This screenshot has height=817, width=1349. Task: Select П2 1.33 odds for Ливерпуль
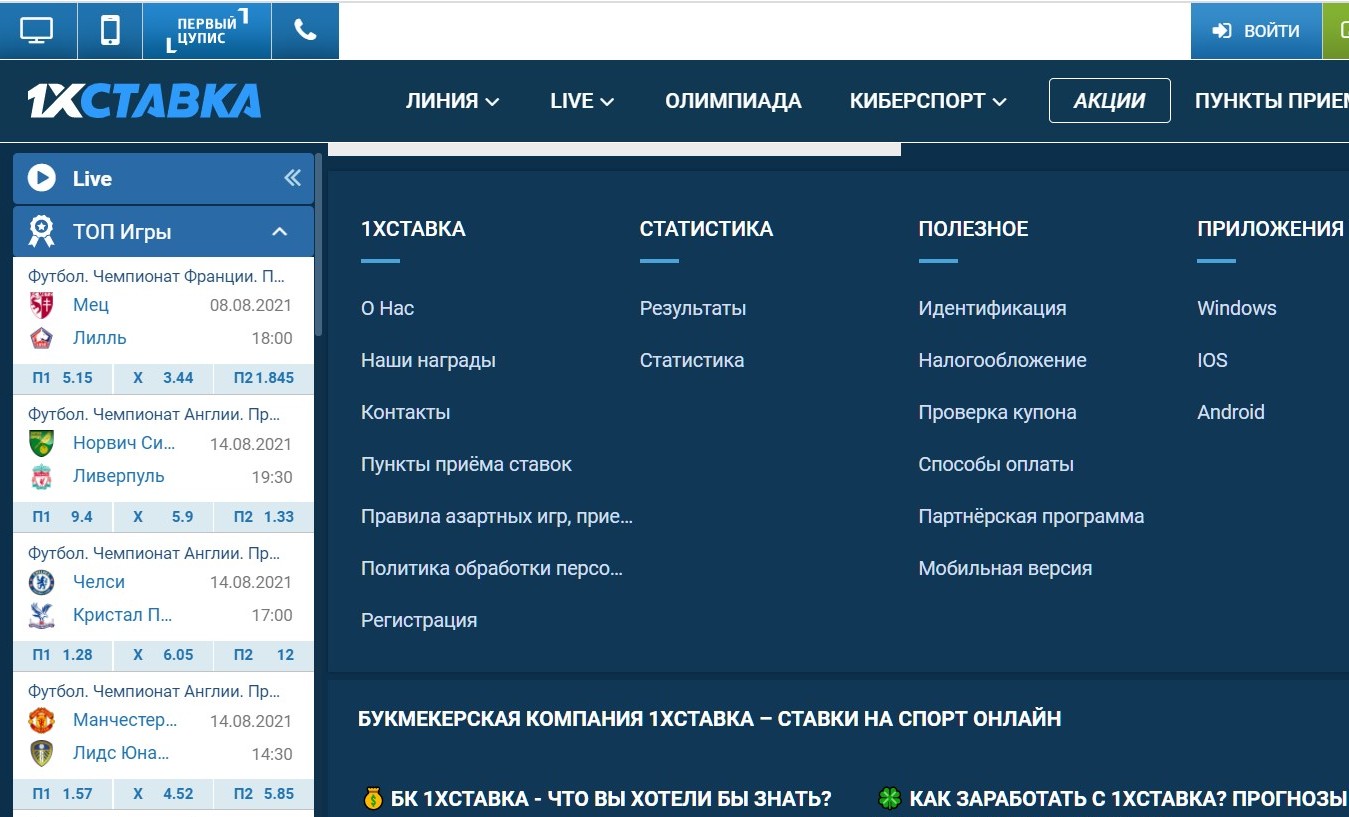(263, 517)
